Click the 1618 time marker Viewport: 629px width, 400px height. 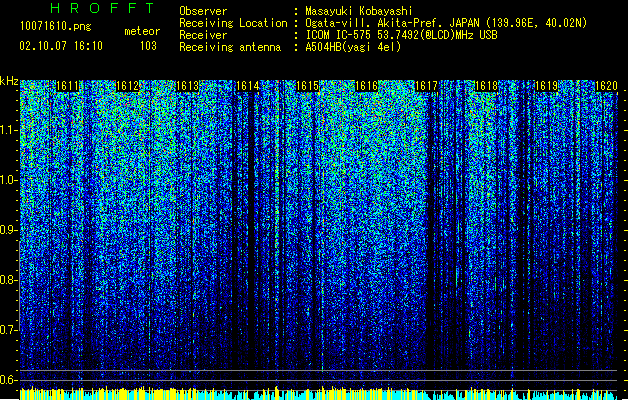pos(486,86)
